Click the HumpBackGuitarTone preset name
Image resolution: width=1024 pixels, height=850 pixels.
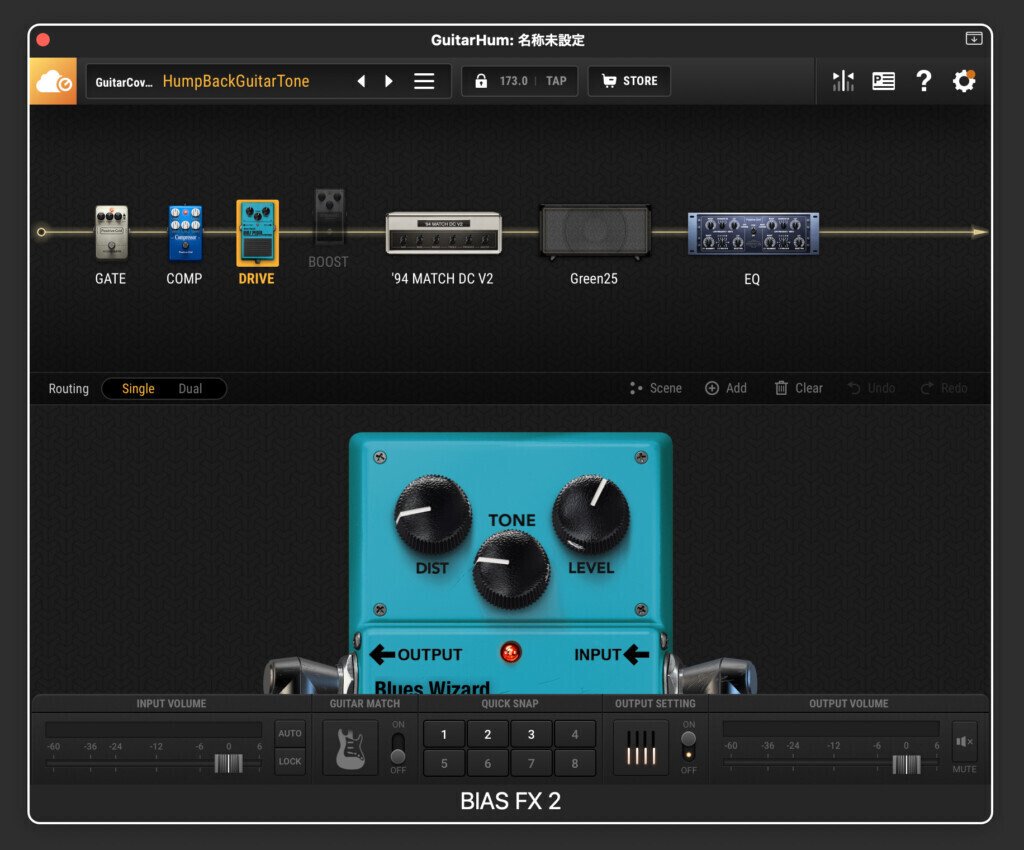[236, 81]
